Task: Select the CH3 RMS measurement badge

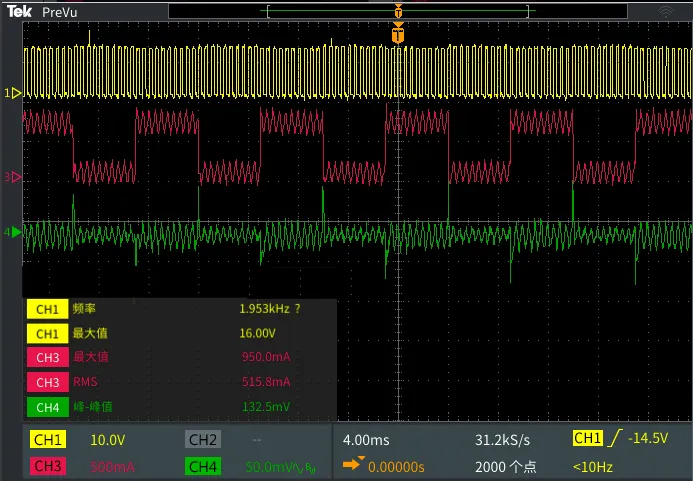Action: tap(47, 382)
